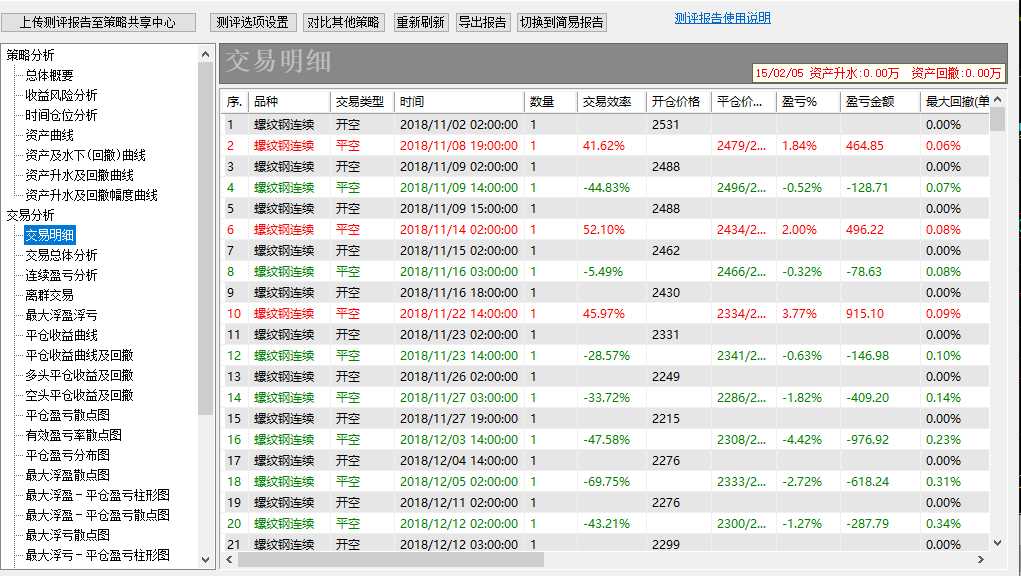1021x576 pixels.
Task: Click 对比其他策略 compare button
Action: click(x=343, y=22)
